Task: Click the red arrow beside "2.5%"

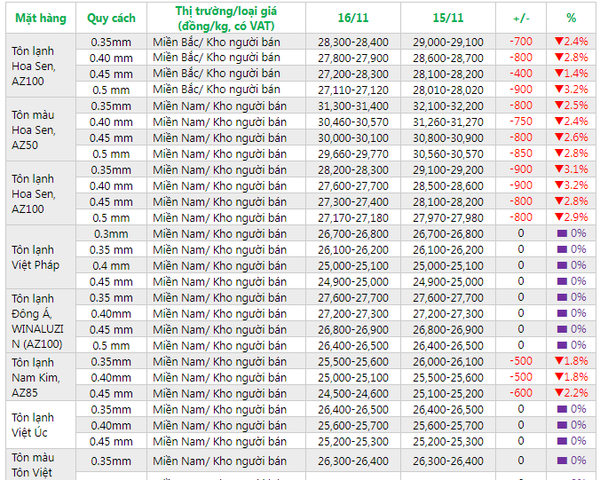Action: pos(559,105)
